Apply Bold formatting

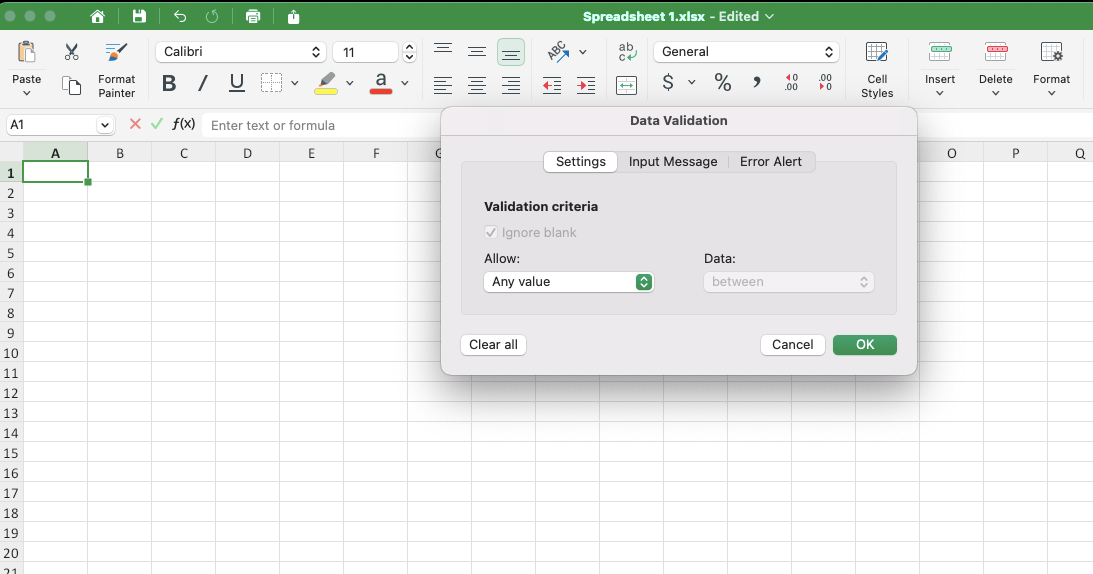click(169, 84)
